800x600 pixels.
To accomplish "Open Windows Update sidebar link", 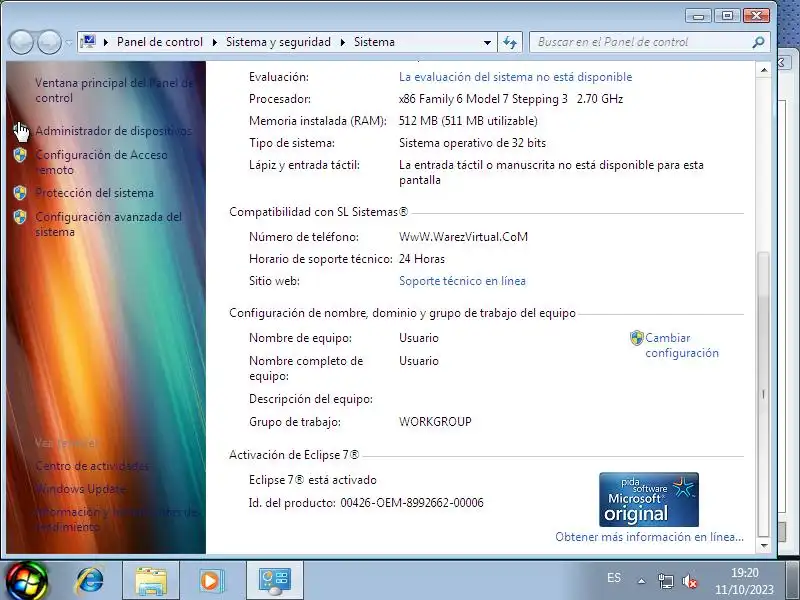I will (x=80, y=489).
